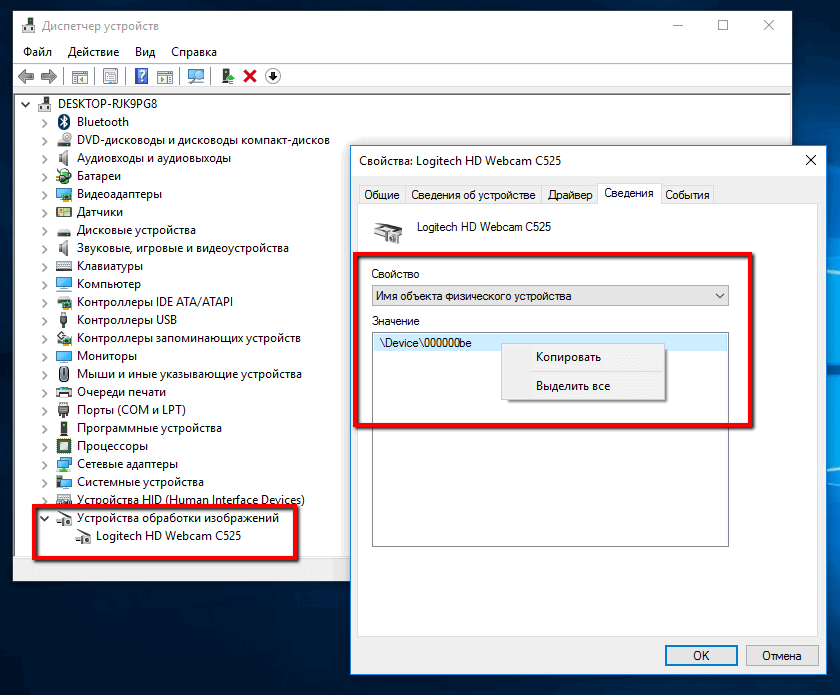The height and width of the screenshot is (695, 840).
Task: Click the Клавиатуры keyboard icon
Action: point(64,266)
